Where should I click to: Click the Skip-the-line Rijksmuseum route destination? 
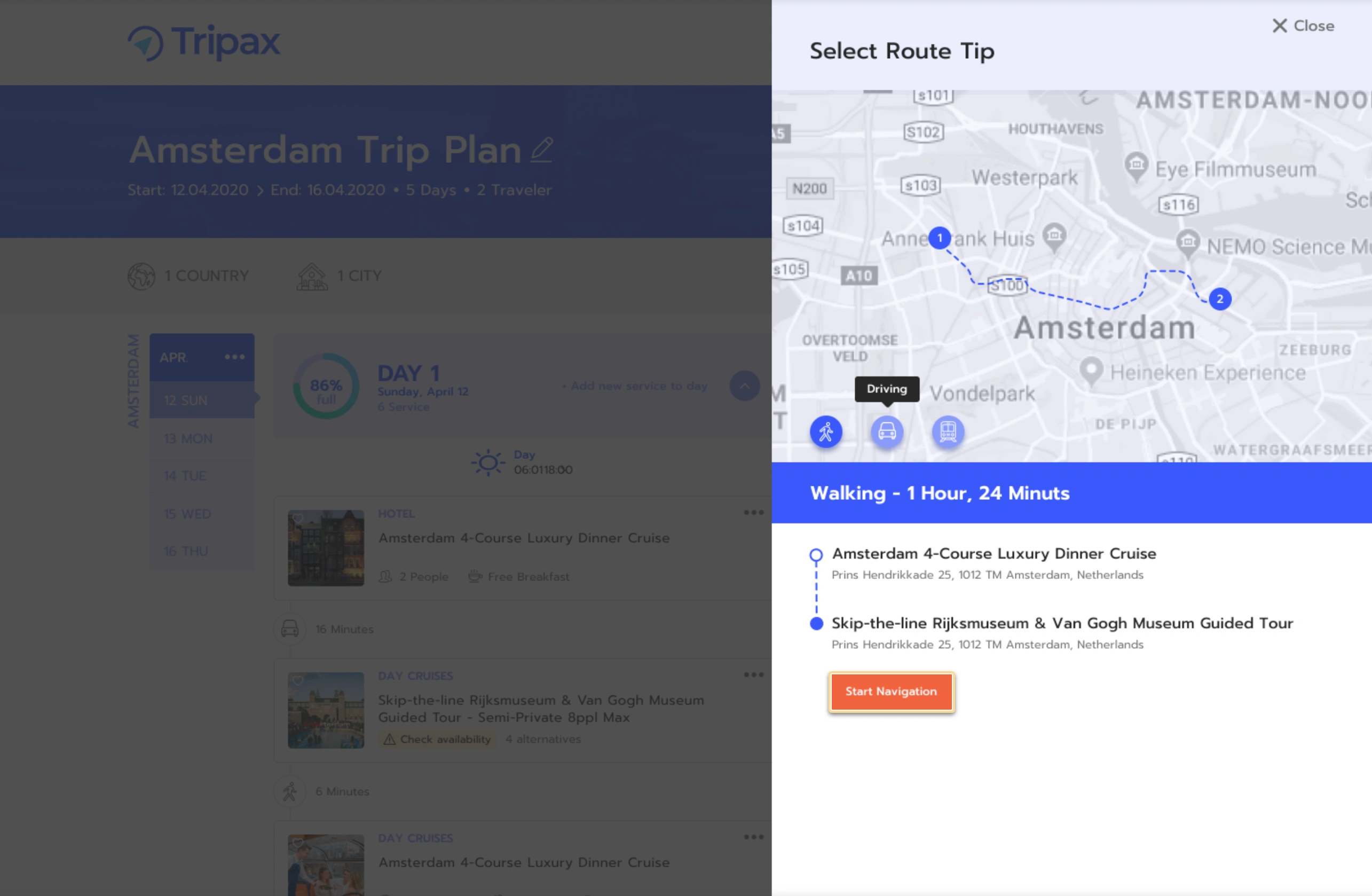(1062, 623)
